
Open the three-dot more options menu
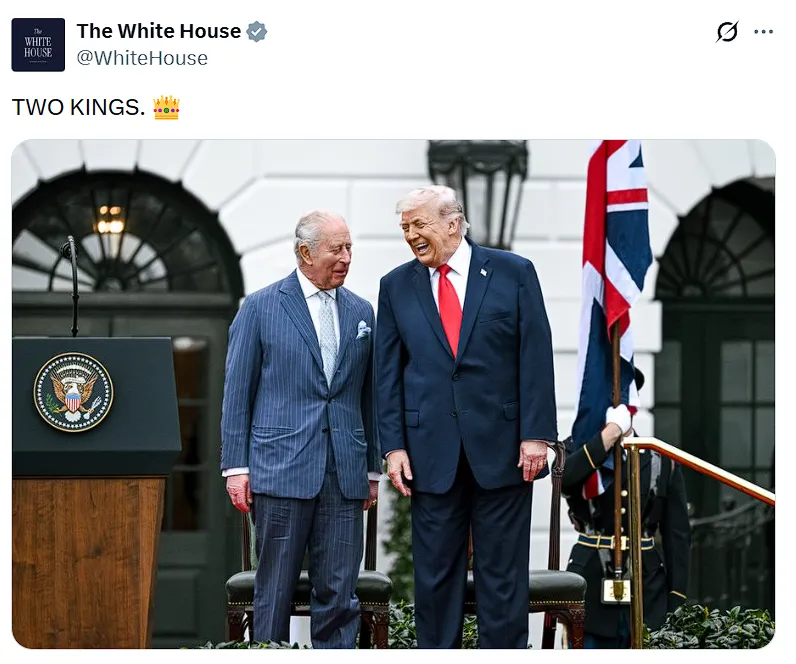click(x=763, y=31)
